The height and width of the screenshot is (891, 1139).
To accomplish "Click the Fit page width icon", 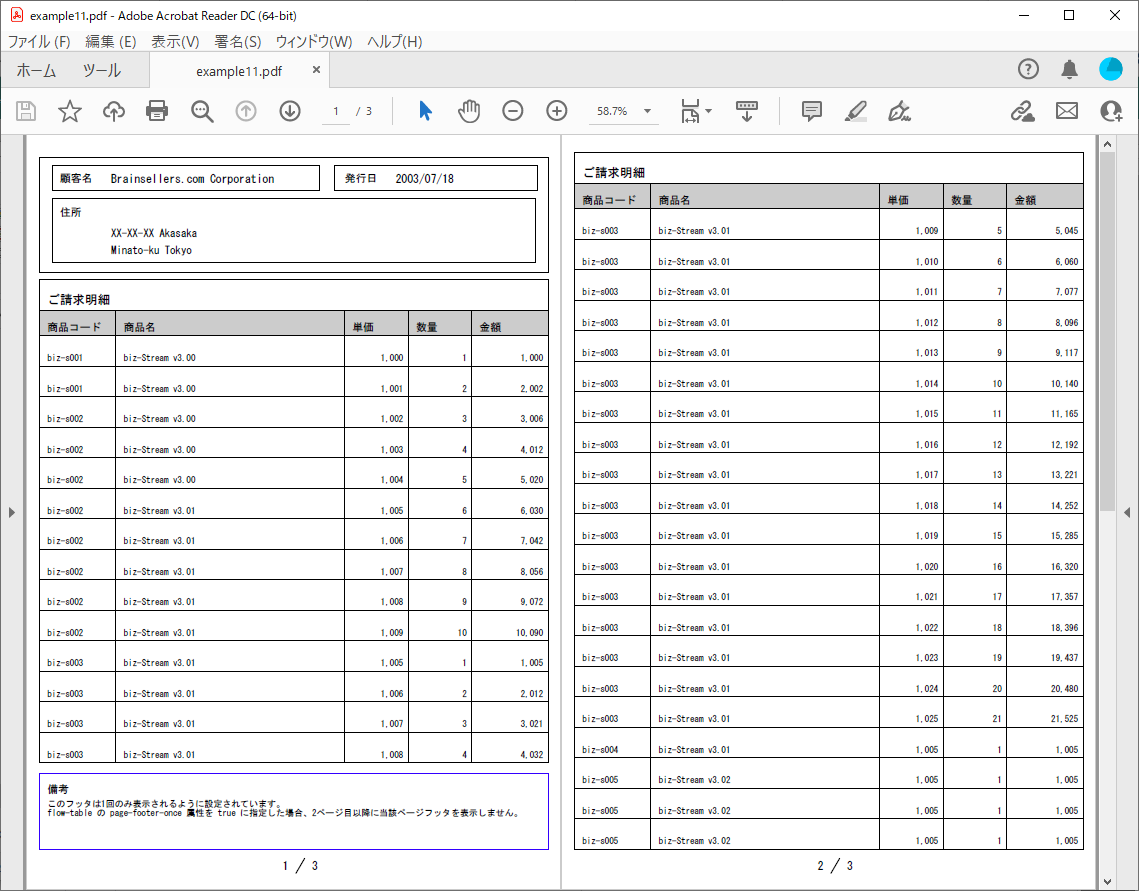I will coord(690,111).
